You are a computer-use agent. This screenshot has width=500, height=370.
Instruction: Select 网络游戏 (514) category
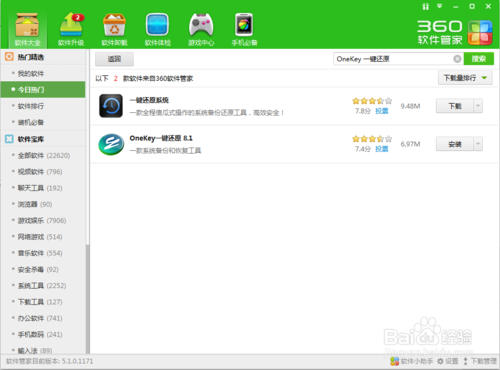pyautogui.click(x=43, y=237)
